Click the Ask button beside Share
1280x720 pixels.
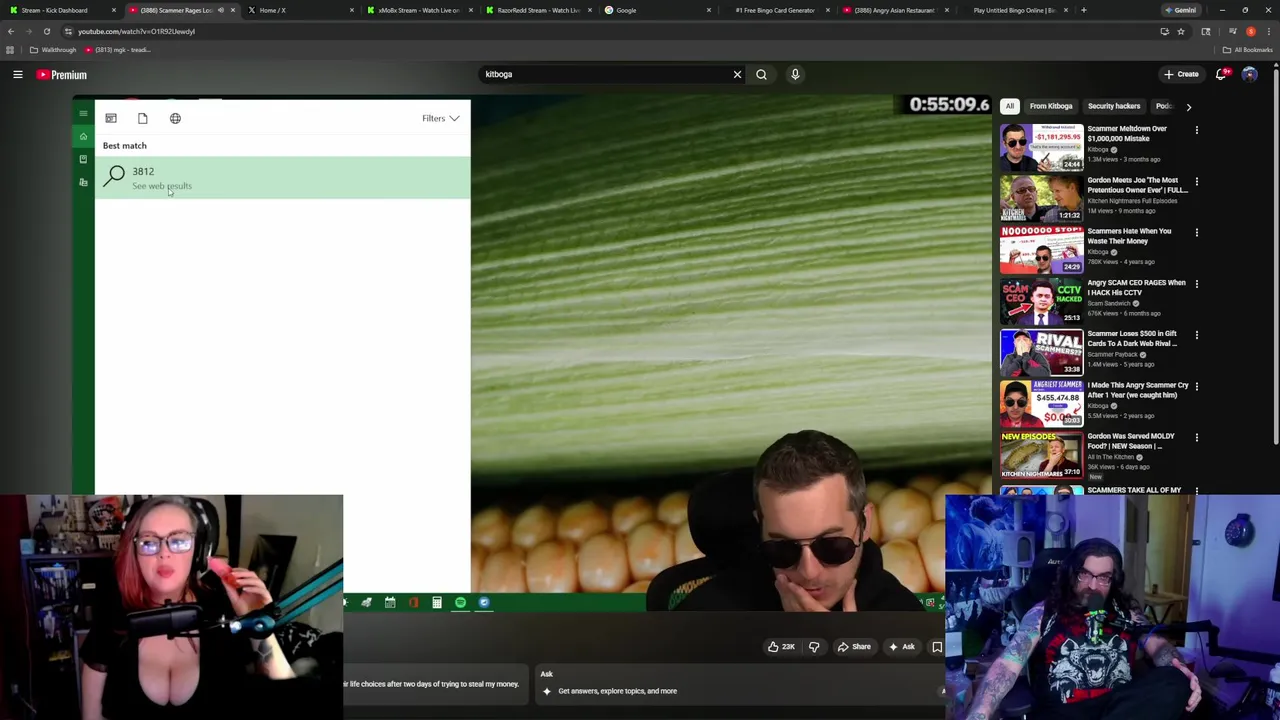[x=901, y=647]
